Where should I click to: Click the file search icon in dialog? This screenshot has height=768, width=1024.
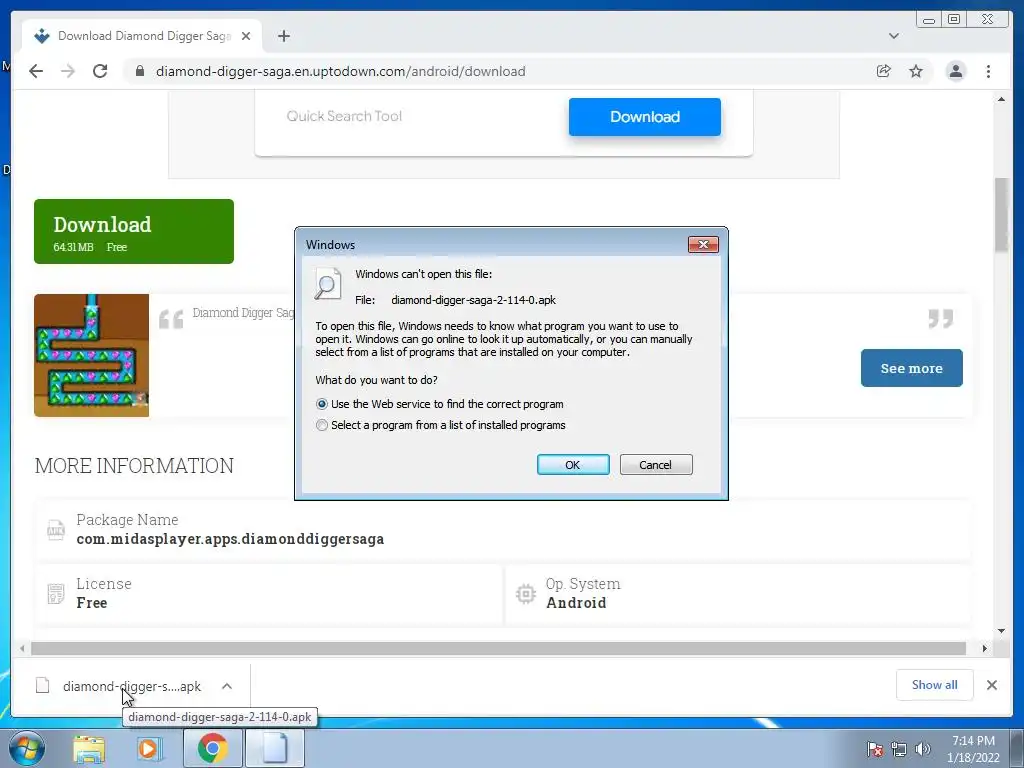click(328, 284)
